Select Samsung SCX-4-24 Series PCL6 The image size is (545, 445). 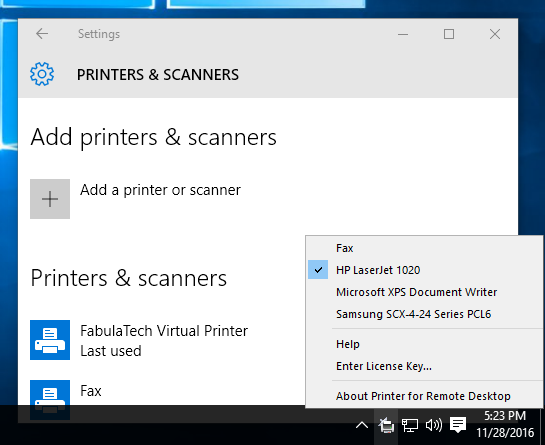point(424,314)
